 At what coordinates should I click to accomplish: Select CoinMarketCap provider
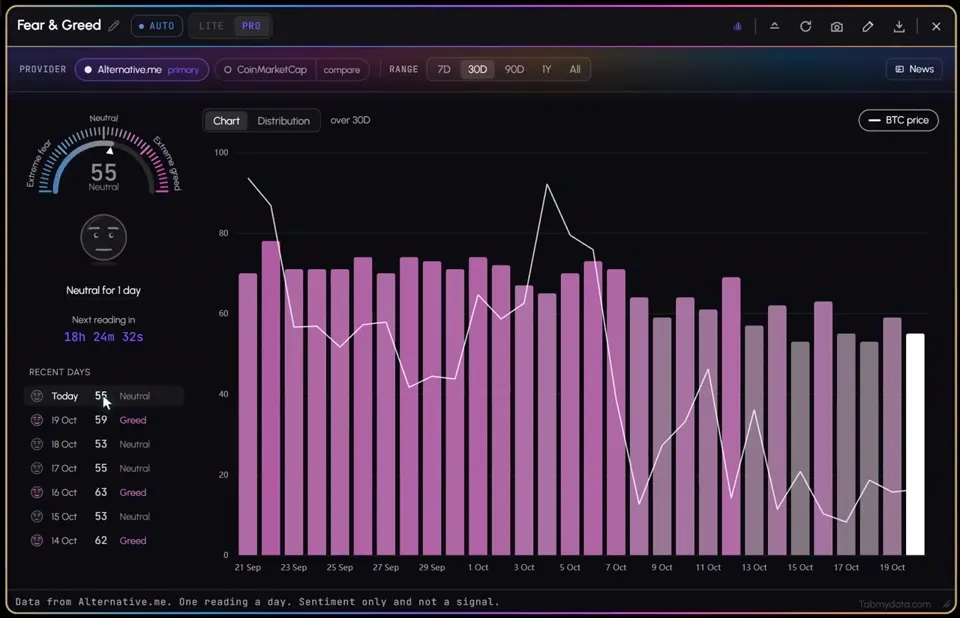(265, 69)
